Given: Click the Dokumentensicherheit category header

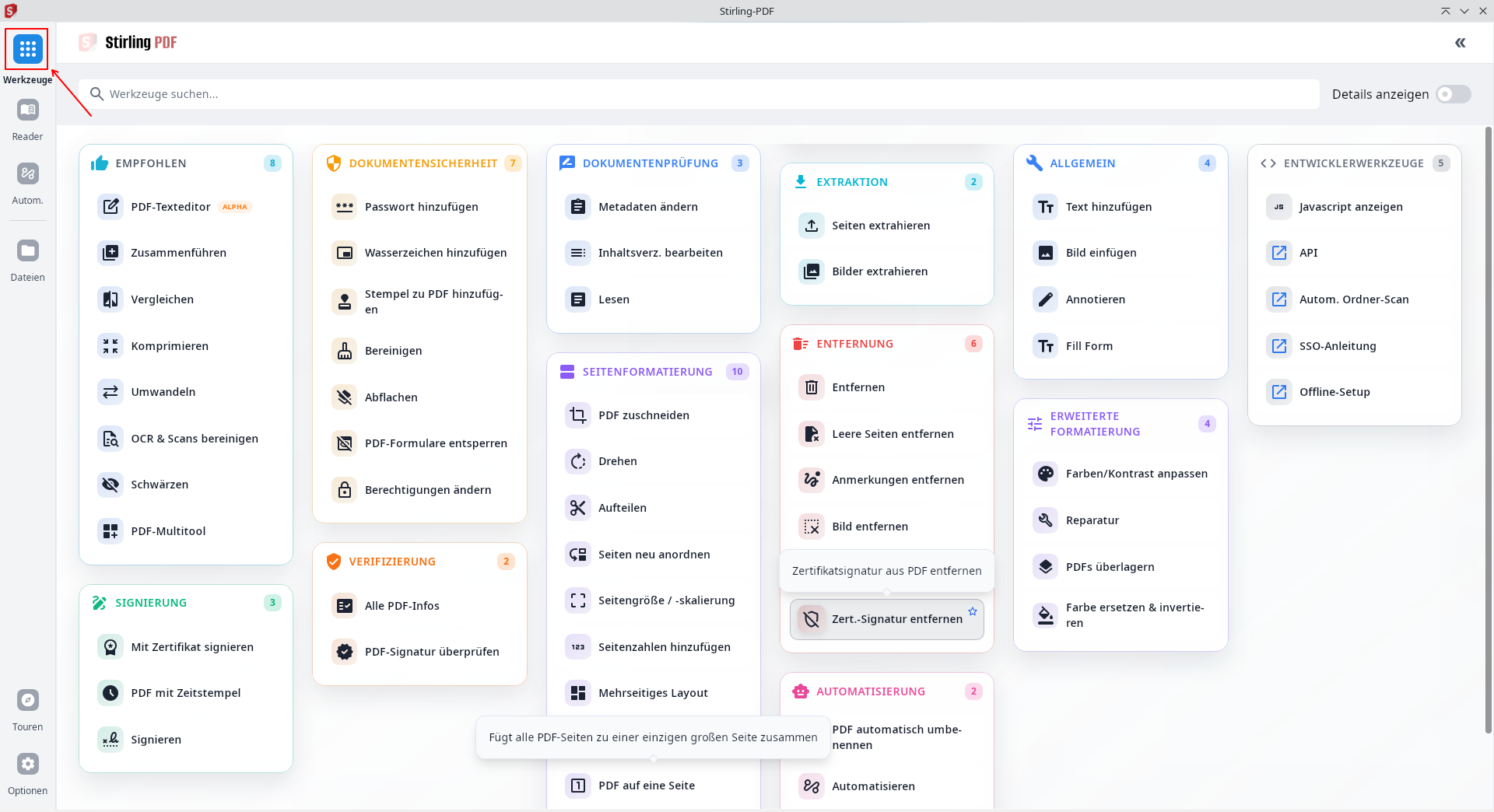Looking at the screenshot, I should click(423, 163).
